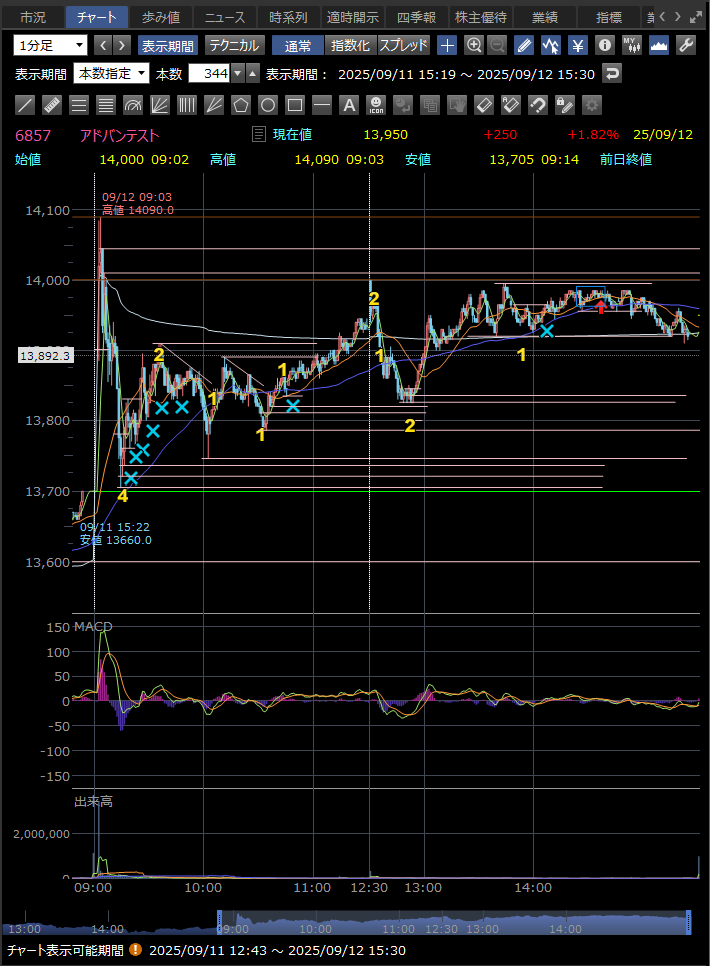Screen dimensions: 710x966
Task: Select the pentagon shape tool
Action: pyautogui.click(x=241, y=105)
